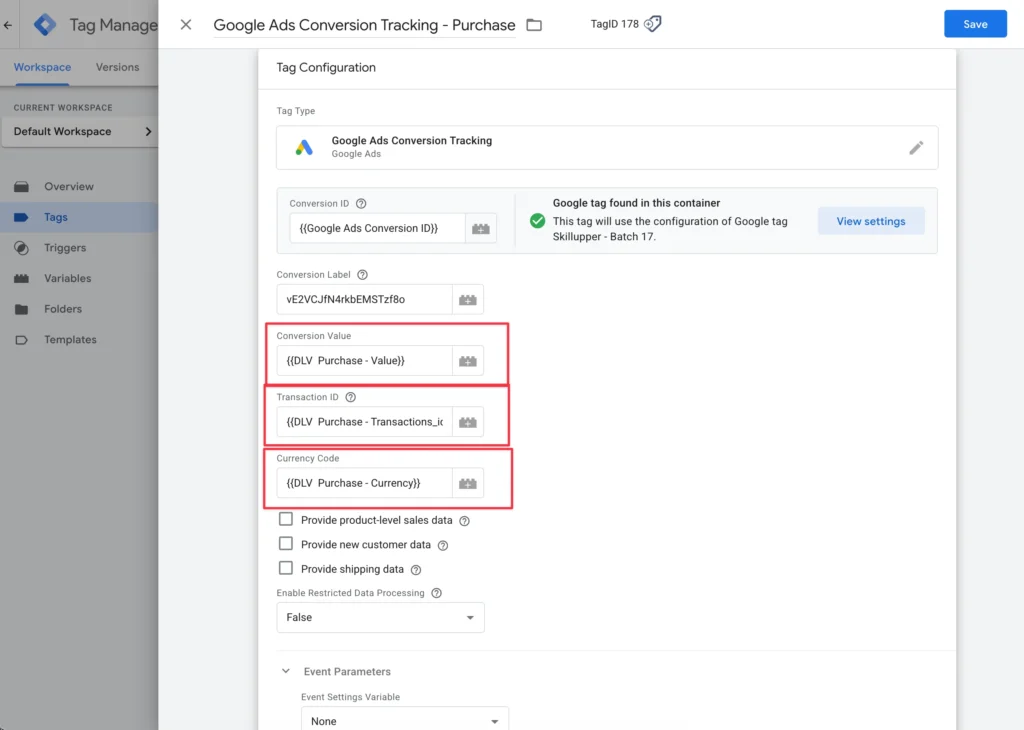The width and height of the screenshot is (1024, 730).
Task: Enable Provide shipping data checkbox
Action: [285, 568]
